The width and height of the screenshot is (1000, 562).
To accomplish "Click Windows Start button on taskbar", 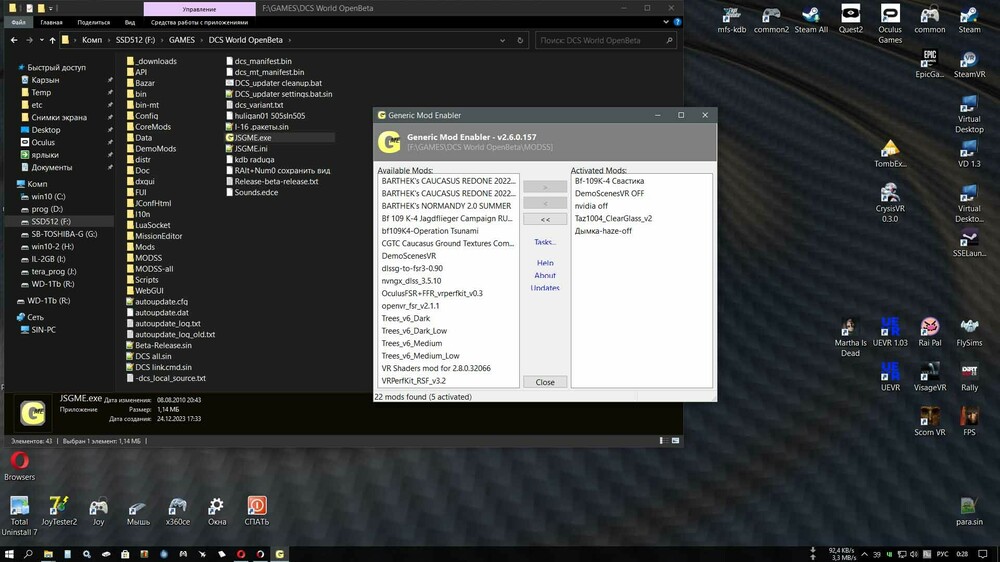I will (x=9, y=554).
